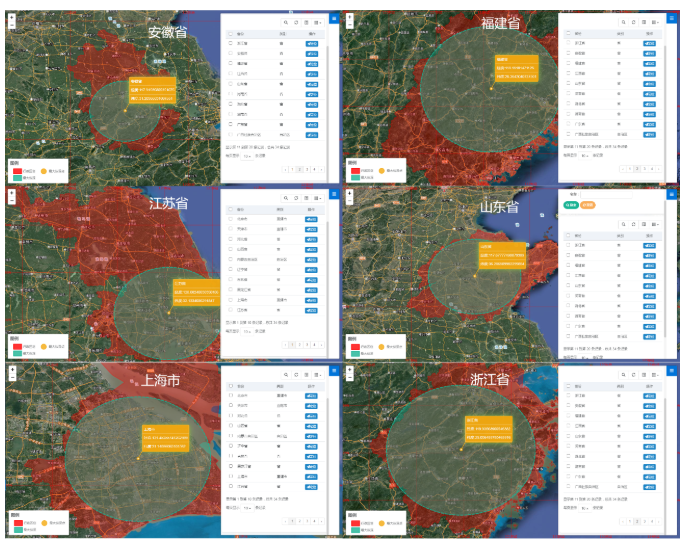This screenshot has height=541, width=686.
Task: Click the province name input in 山东省 panel
Action: pos(606,194)
